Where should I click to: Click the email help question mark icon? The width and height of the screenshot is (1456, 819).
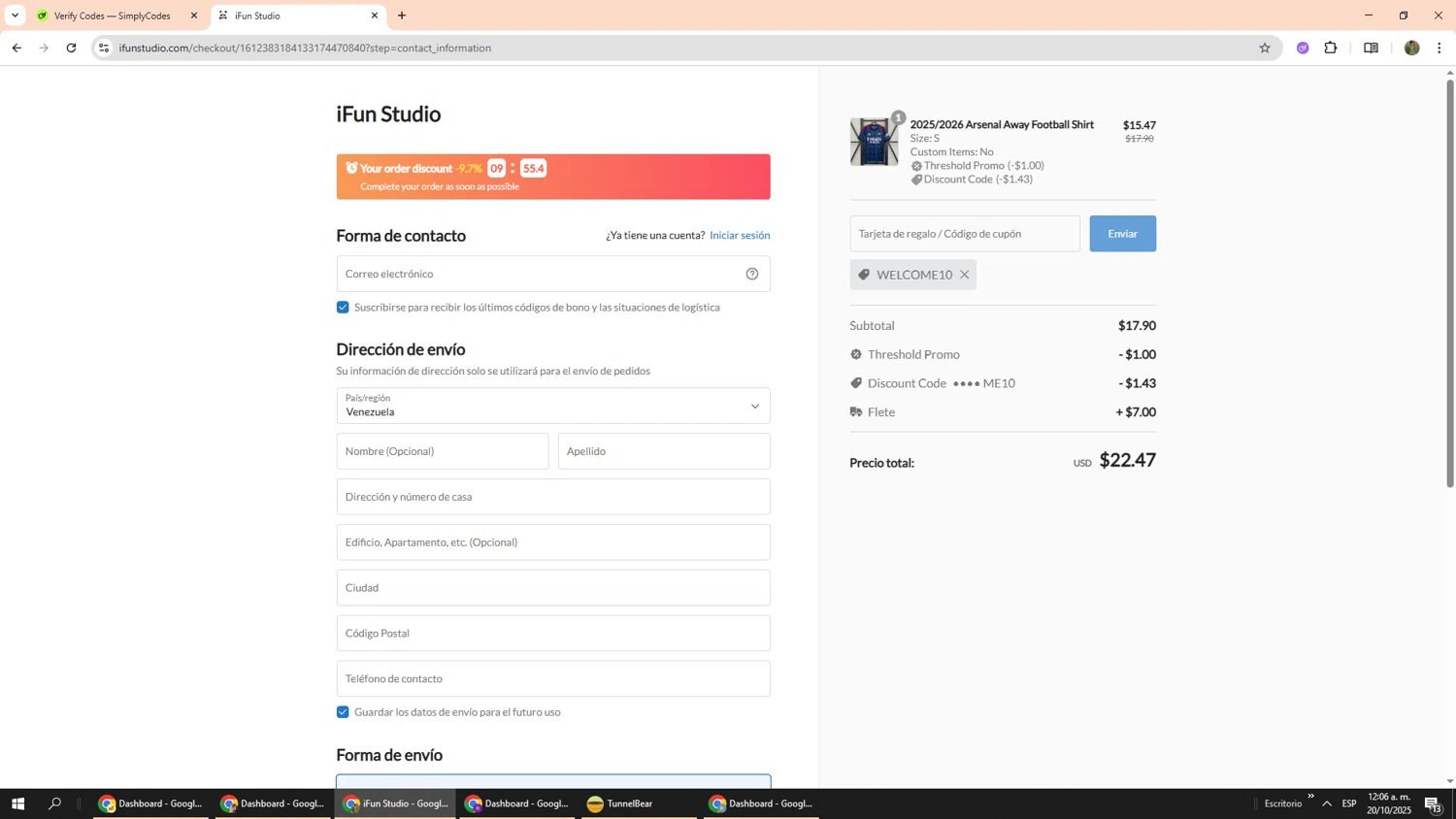pos(751,274)
